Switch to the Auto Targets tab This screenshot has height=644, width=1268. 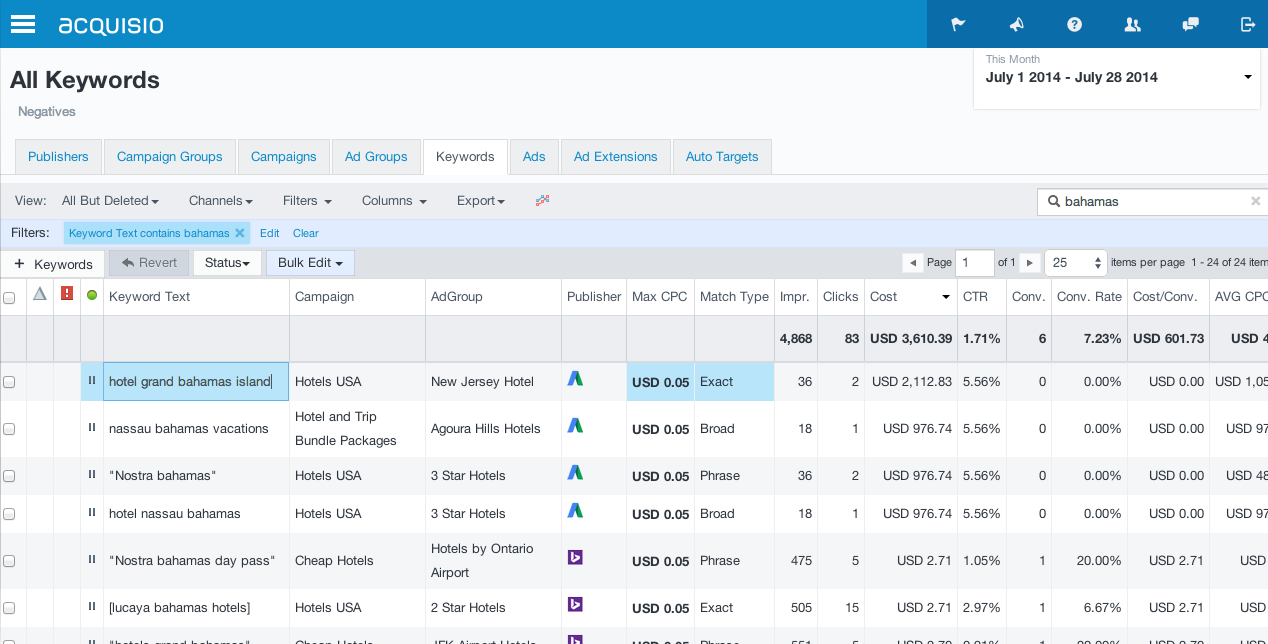click(722, 157)
